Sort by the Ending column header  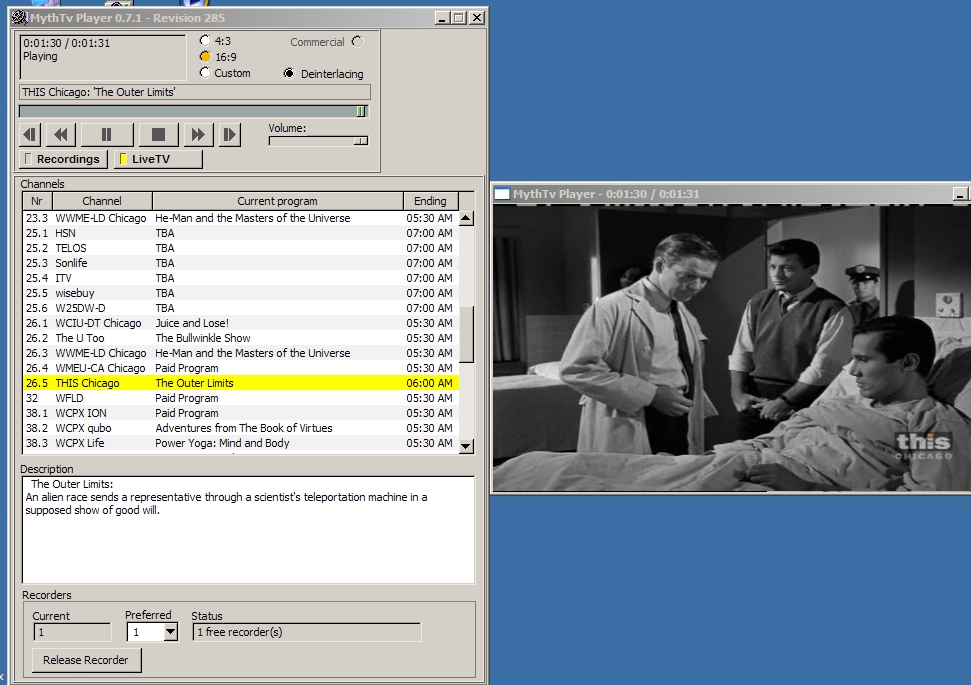[430, 201]
